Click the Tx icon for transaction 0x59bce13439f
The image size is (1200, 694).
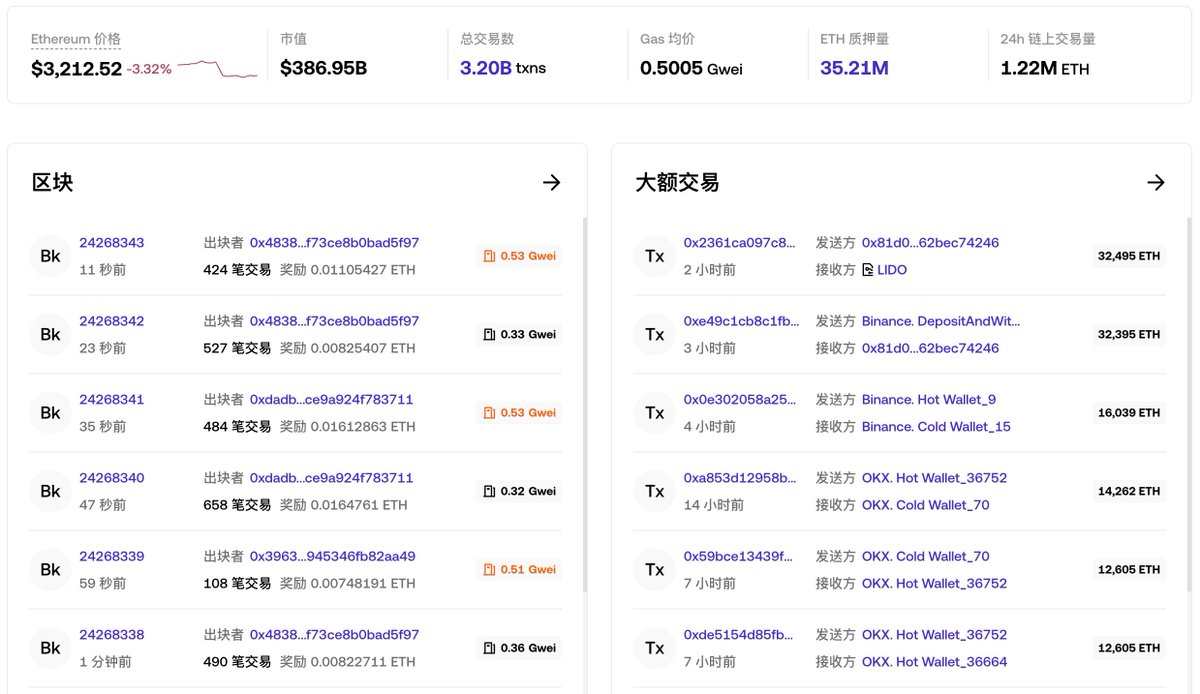(654, 570)
